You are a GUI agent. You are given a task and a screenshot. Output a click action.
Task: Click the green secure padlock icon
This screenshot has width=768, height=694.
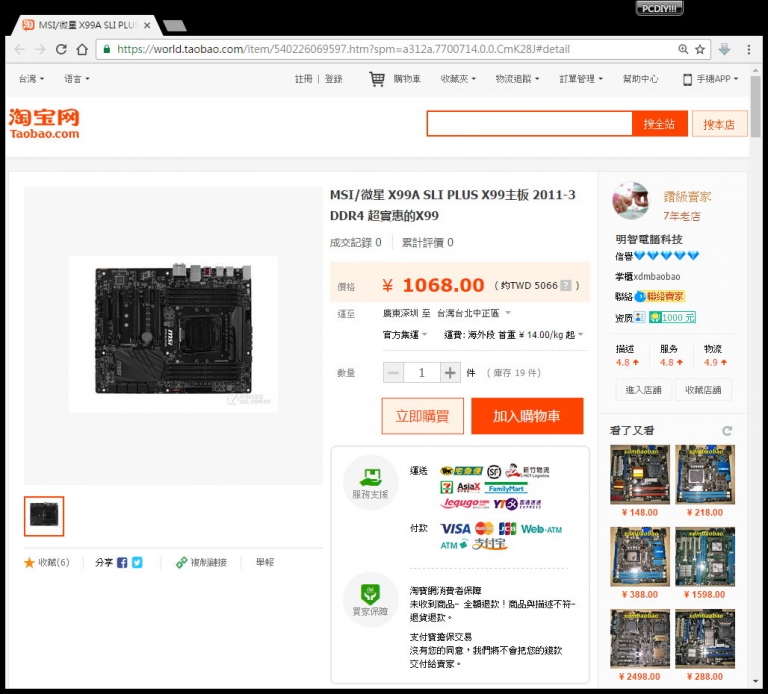106,49
